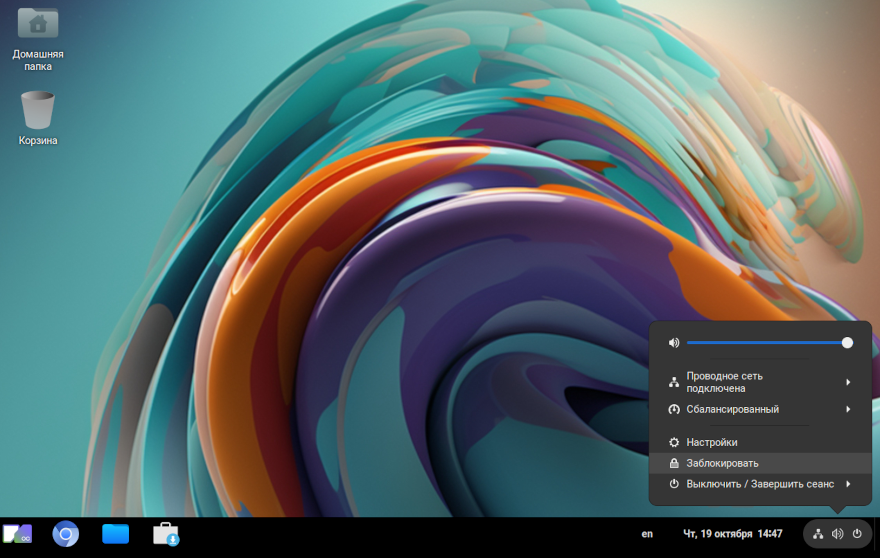Expand the Проводное сеть подключена submenu
The height and width of the screenshot is (558, 880).
coord(848,382)
